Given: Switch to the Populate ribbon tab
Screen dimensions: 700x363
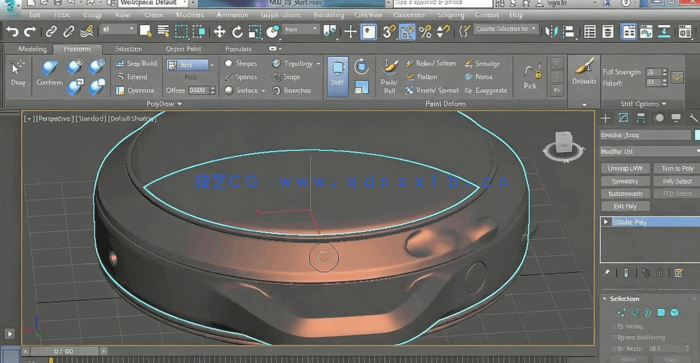Looking at the screenshot, I should coord(238,49).
